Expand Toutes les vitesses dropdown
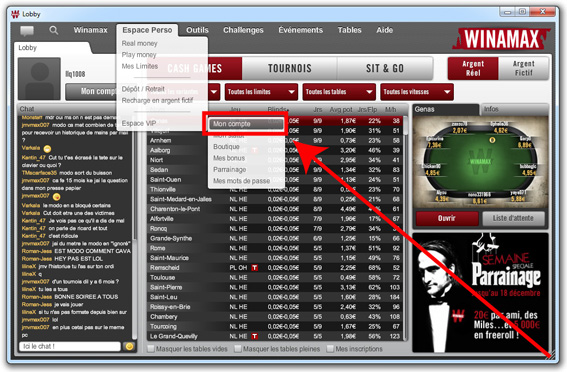Viewport: 567px width, 372px height. (x=417, y=92)
